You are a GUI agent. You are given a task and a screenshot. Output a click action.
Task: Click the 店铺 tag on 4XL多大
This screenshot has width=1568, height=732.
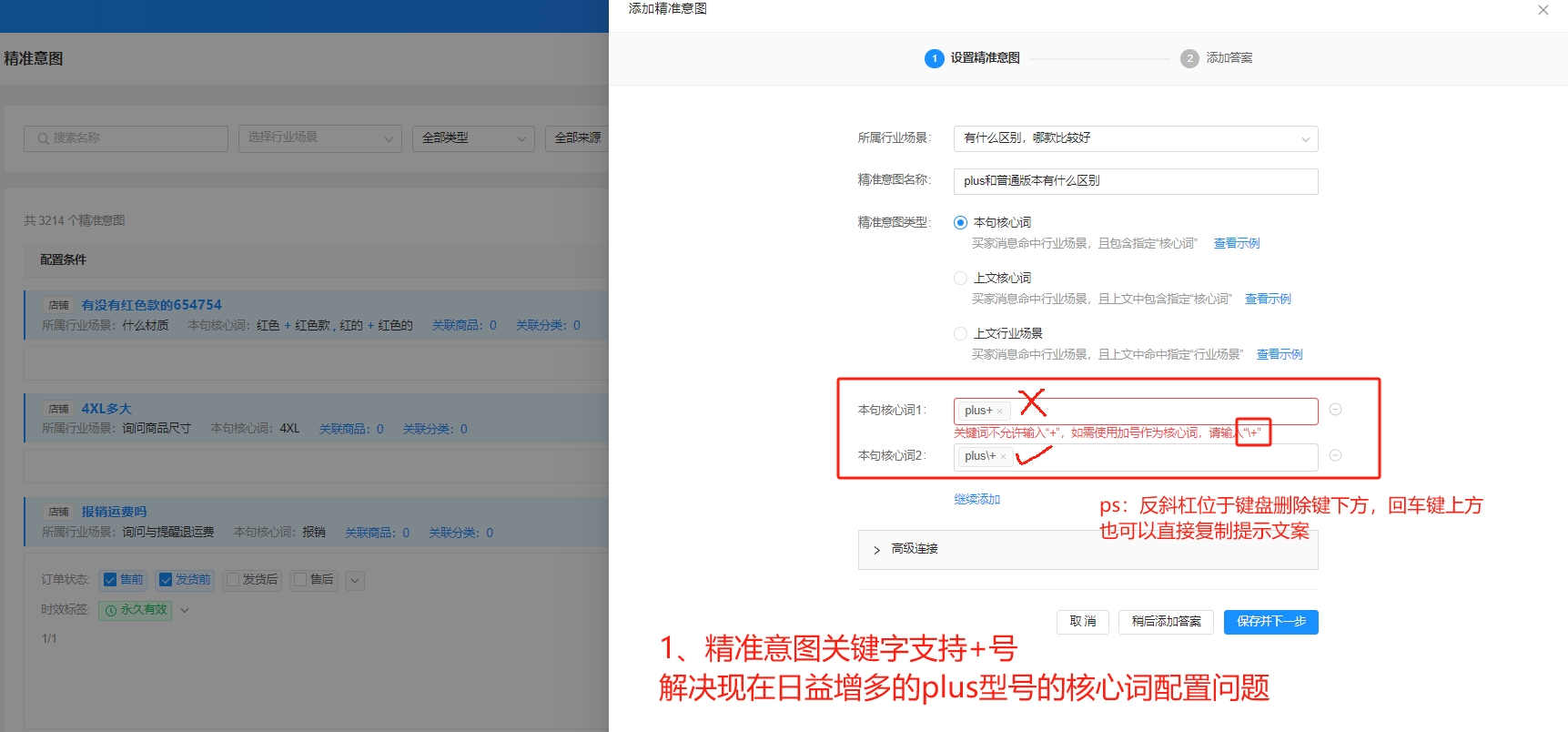tap(59, 409)
